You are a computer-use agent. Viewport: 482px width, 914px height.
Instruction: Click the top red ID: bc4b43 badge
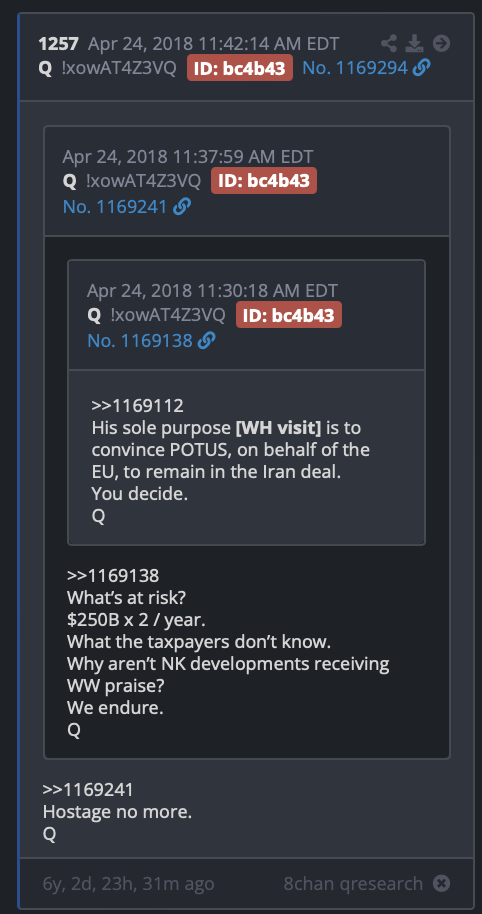coord(240,68)
